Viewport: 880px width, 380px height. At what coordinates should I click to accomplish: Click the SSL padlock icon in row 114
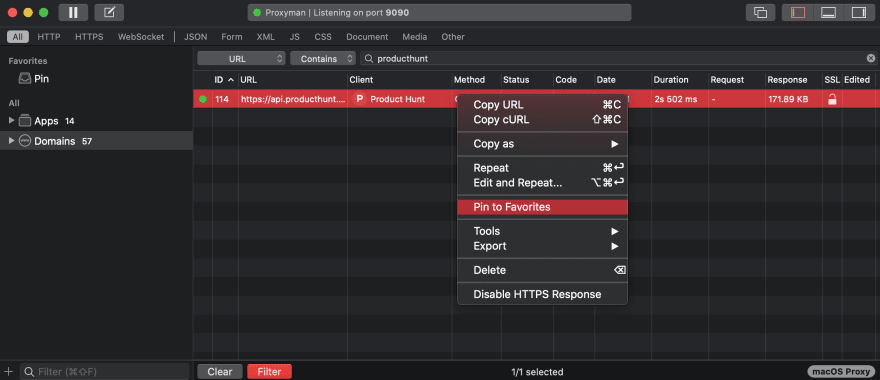(x=832, y=99)
